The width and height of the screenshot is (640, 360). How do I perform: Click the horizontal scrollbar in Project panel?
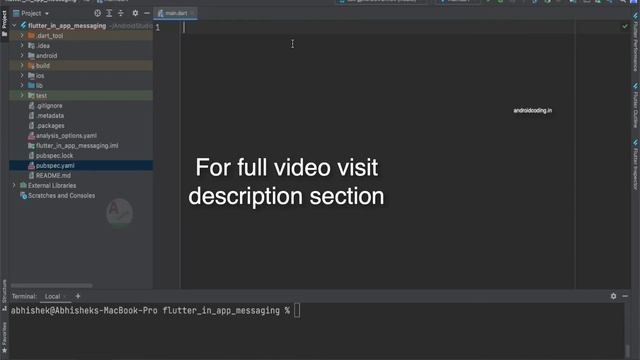tap(51, 285)
